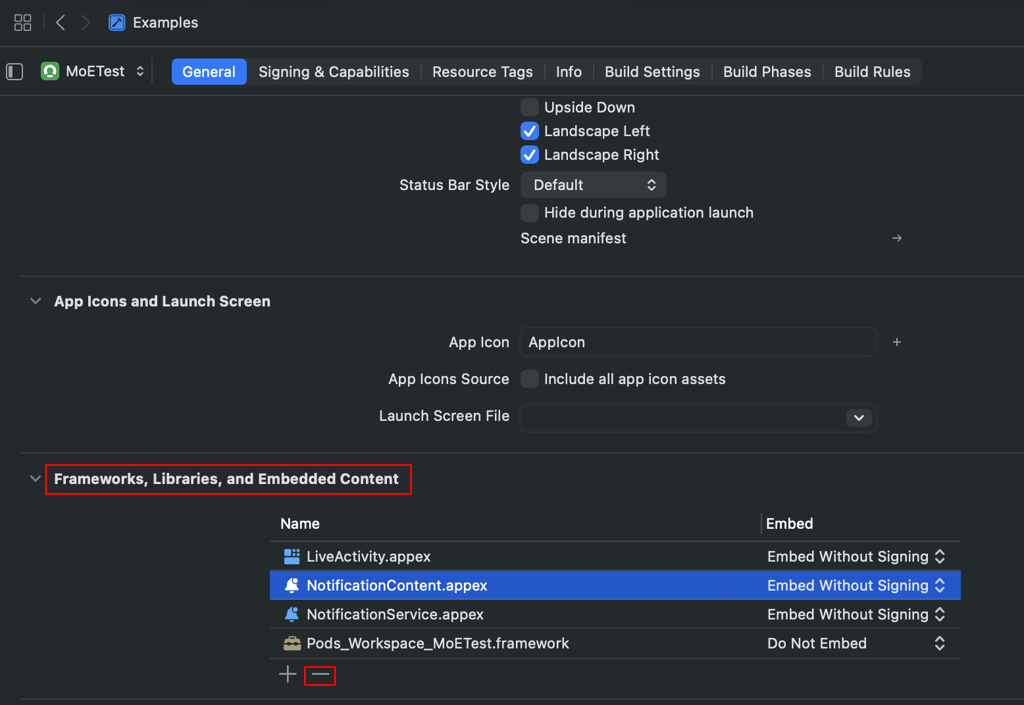Go forward with the right chevron

click(86, 23)
